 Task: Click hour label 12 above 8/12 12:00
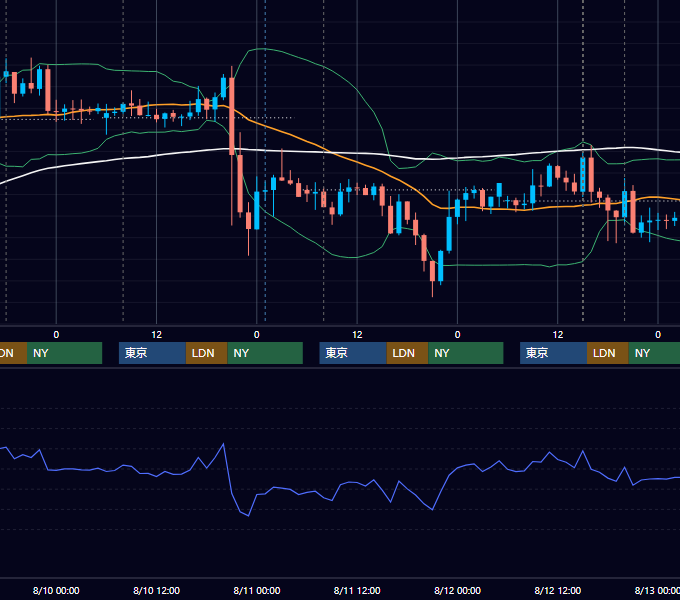coord(558,335)
